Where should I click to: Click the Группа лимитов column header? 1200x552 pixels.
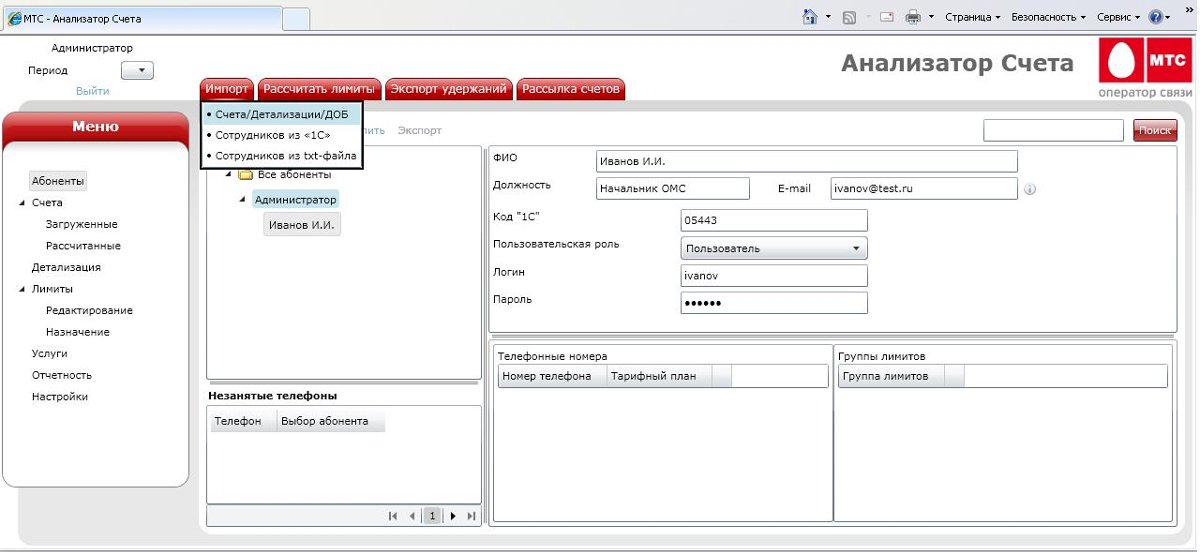[890, 376]
